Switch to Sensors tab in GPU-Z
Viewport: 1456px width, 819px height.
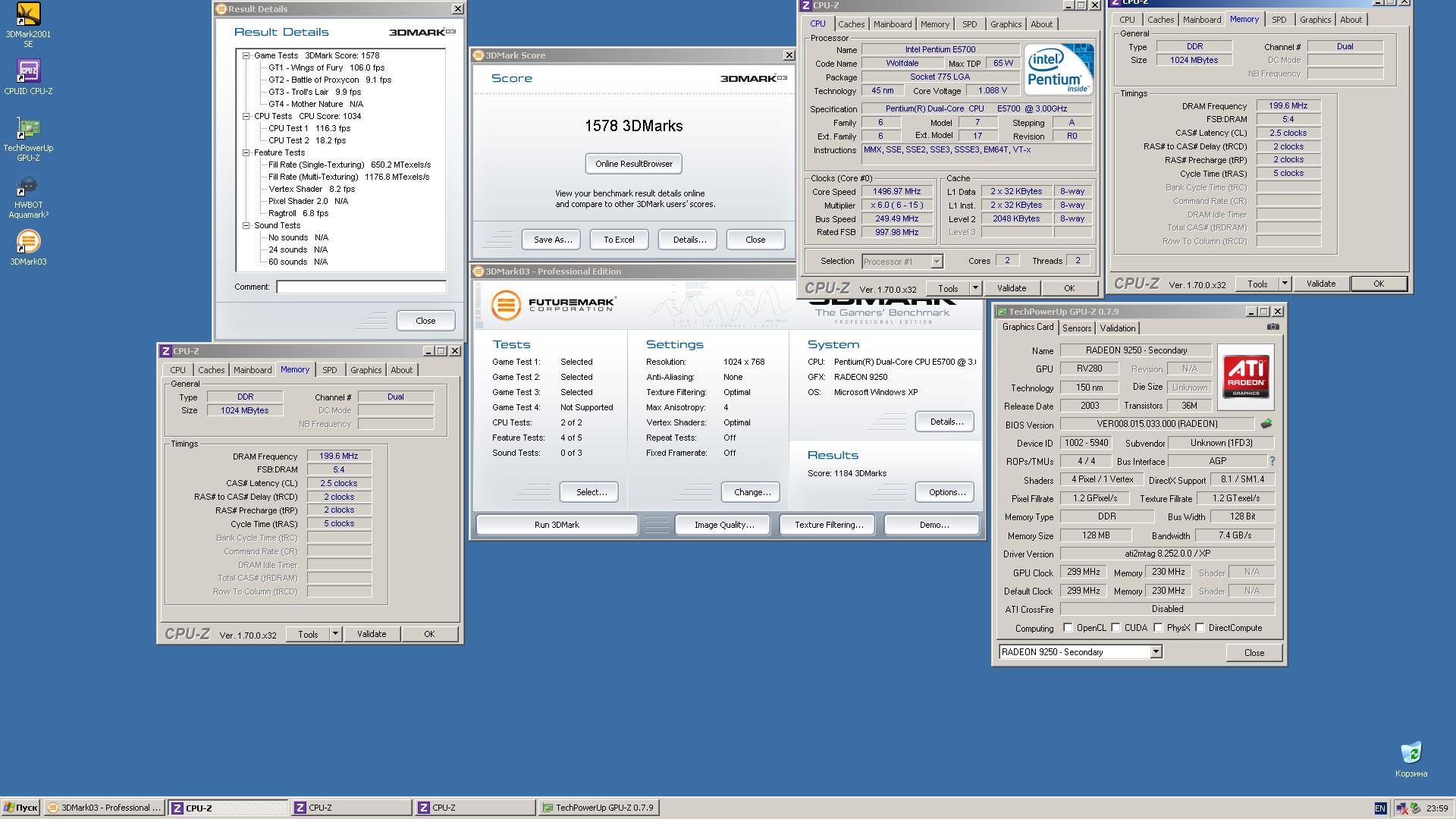[1077, 328]
